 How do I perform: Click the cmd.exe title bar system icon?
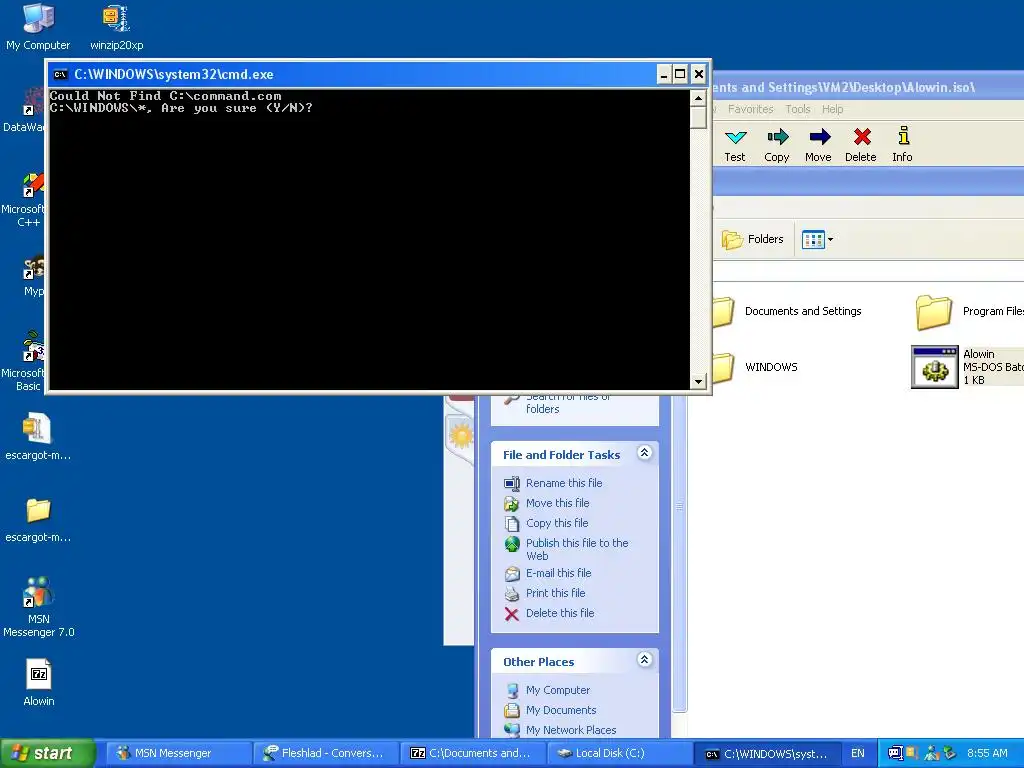[x=60, y=74]
